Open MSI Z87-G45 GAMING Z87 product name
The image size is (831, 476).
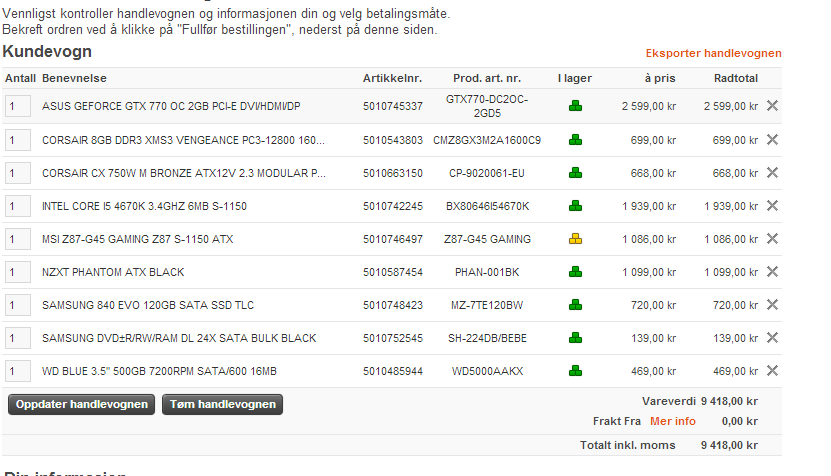[138, 239]
